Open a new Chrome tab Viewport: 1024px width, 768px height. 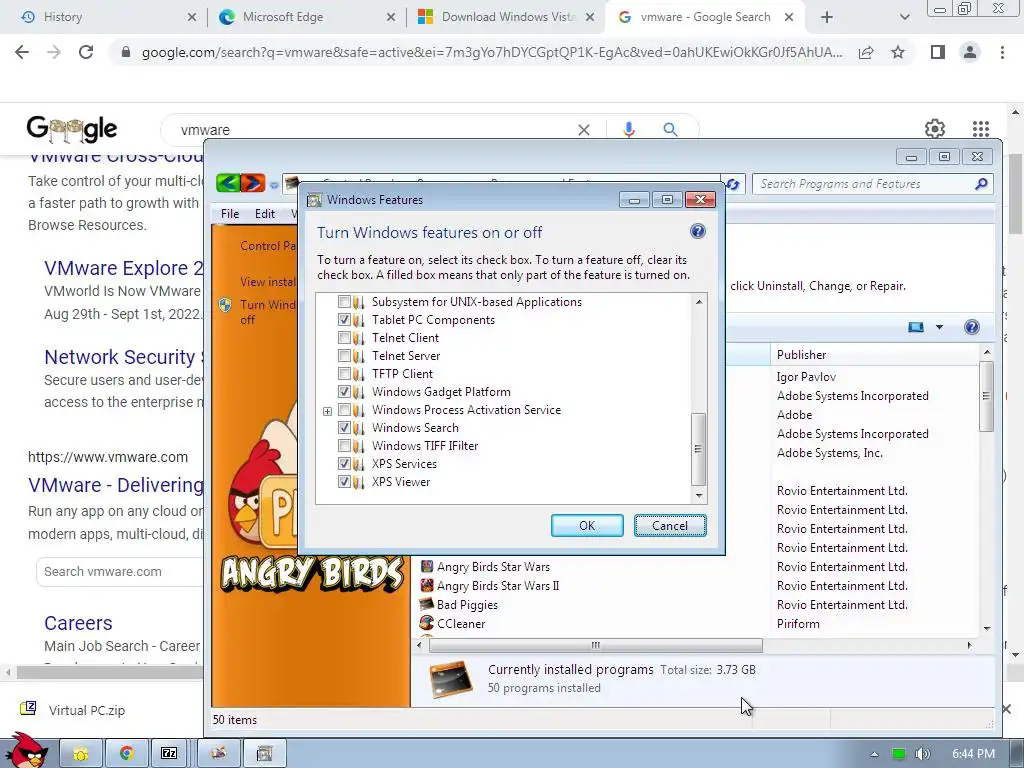coord(827,18)
